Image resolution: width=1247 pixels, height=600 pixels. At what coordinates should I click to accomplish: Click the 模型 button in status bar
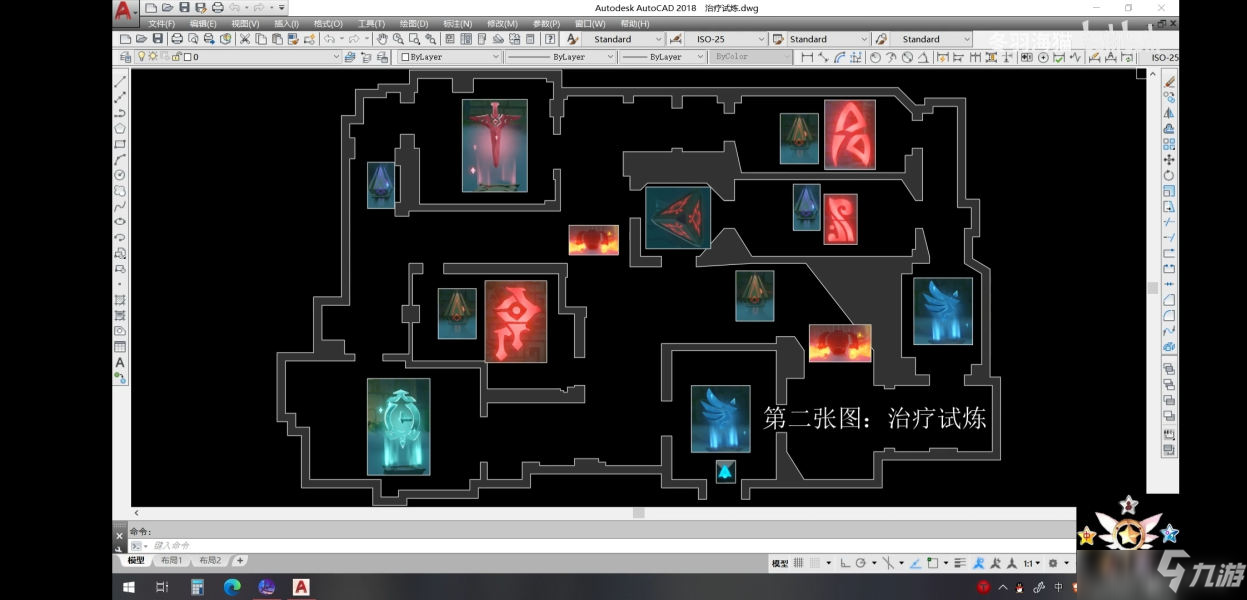tap(780, 563)
